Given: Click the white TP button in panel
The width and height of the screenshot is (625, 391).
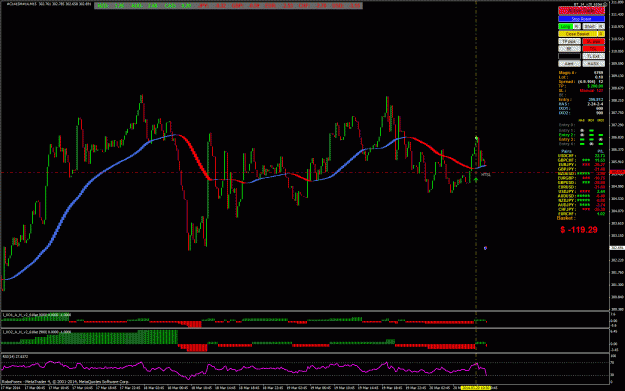Looking at the screenshot, I should coord(569,41).
